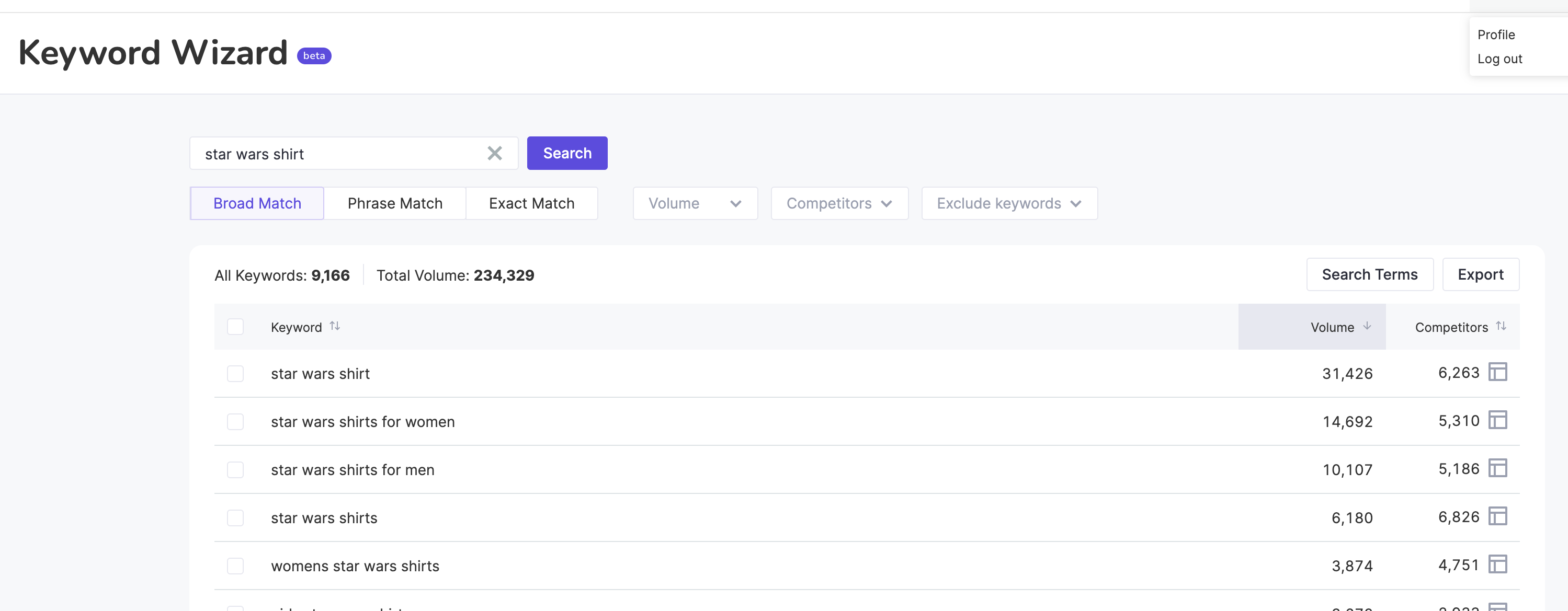Expand the Exclude keywords dropdown
The width and height of the screenshot is (1568, 611).
click(x=1008, y=203)
